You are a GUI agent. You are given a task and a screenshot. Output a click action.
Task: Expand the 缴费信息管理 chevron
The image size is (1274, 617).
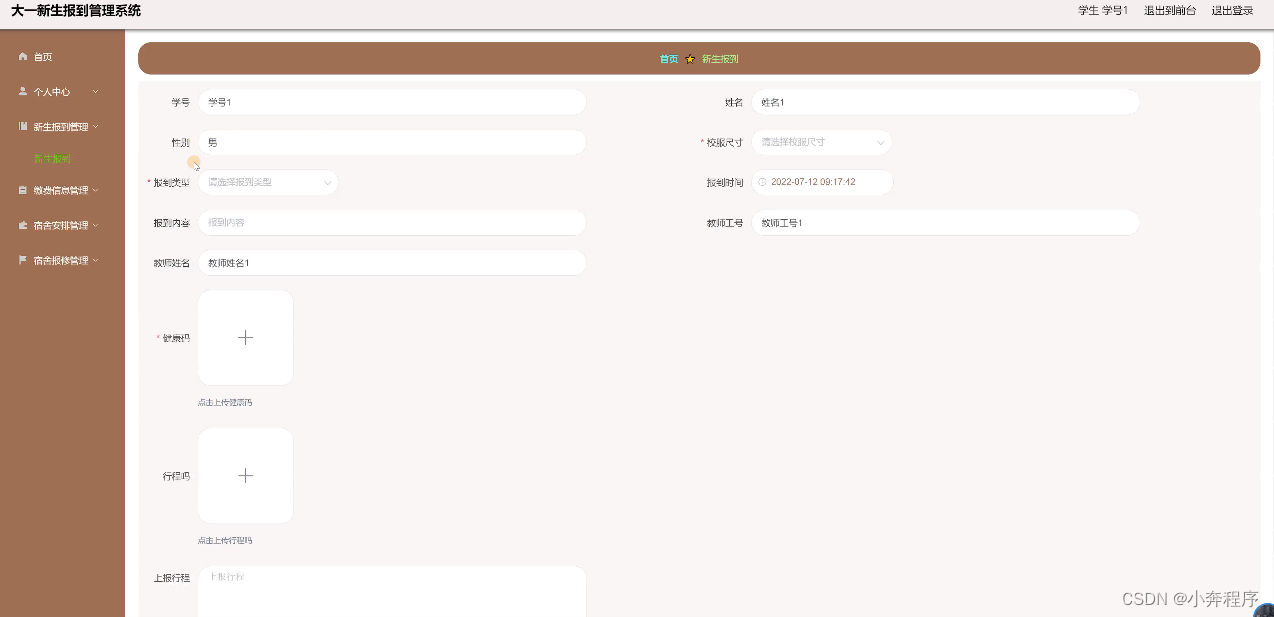point(96,190)
